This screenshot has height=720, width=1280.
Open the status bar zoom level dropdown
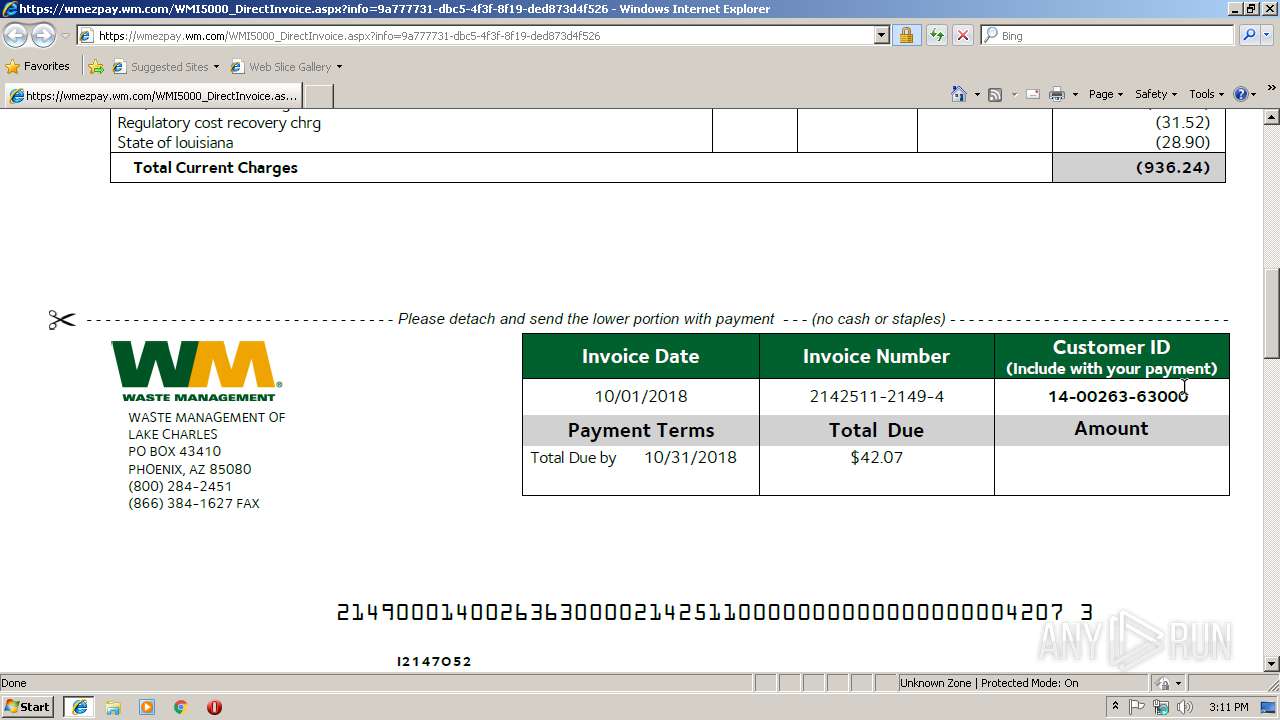pyautogui.click(x=1178, y=683)
